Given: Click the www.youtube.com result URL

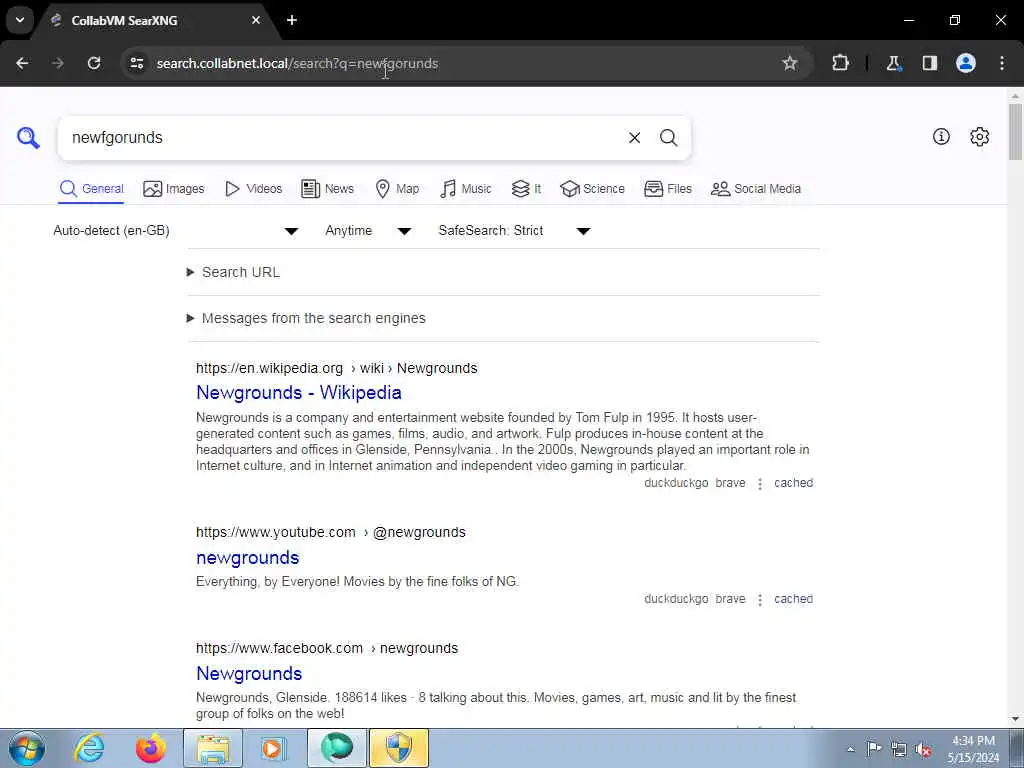Looking at the screenshot, I should tap(330, 532).
